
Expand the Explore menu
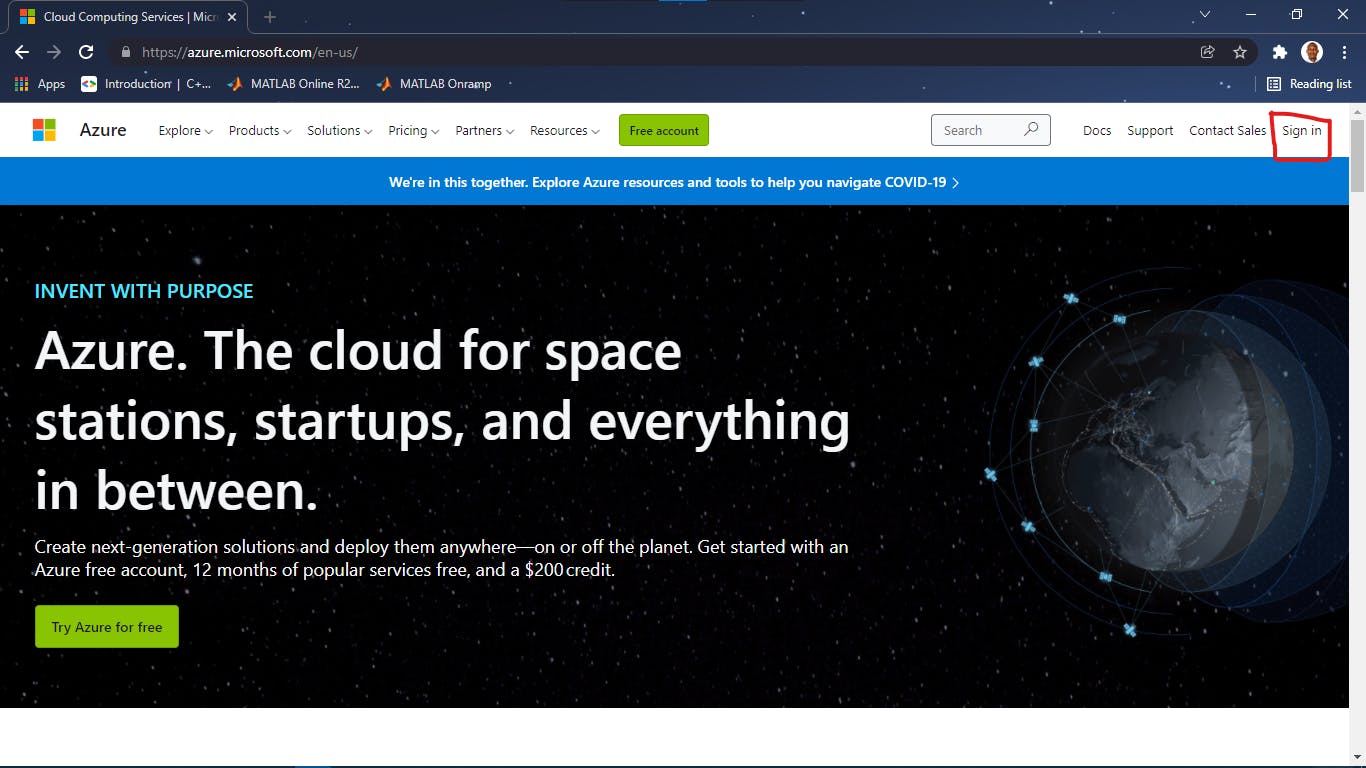(x=186, y=130)
